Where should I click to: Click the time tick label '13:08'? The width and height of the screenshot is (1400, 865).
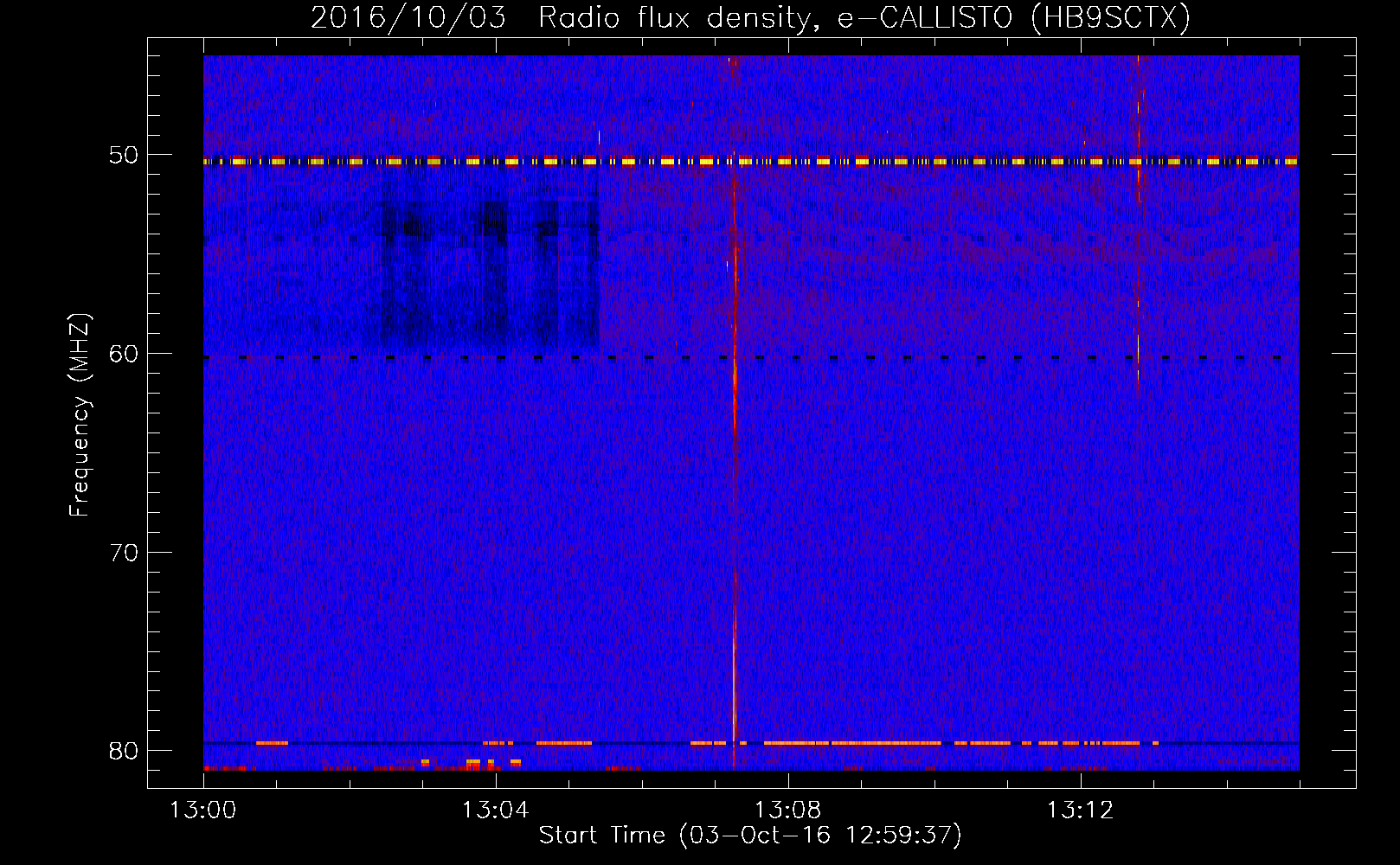(787, 810)
